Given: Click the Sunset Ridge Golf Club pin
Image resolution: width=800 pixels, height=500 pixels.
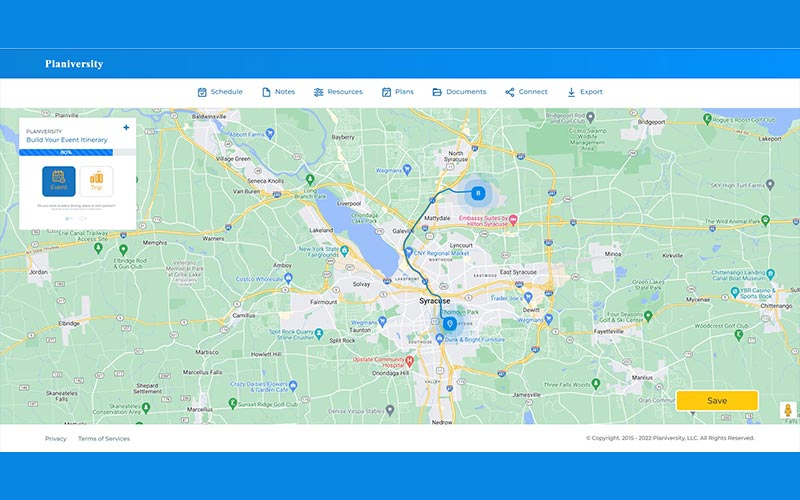Looking at the screenshot, I should pyautogui.click(x=233, y=403).
